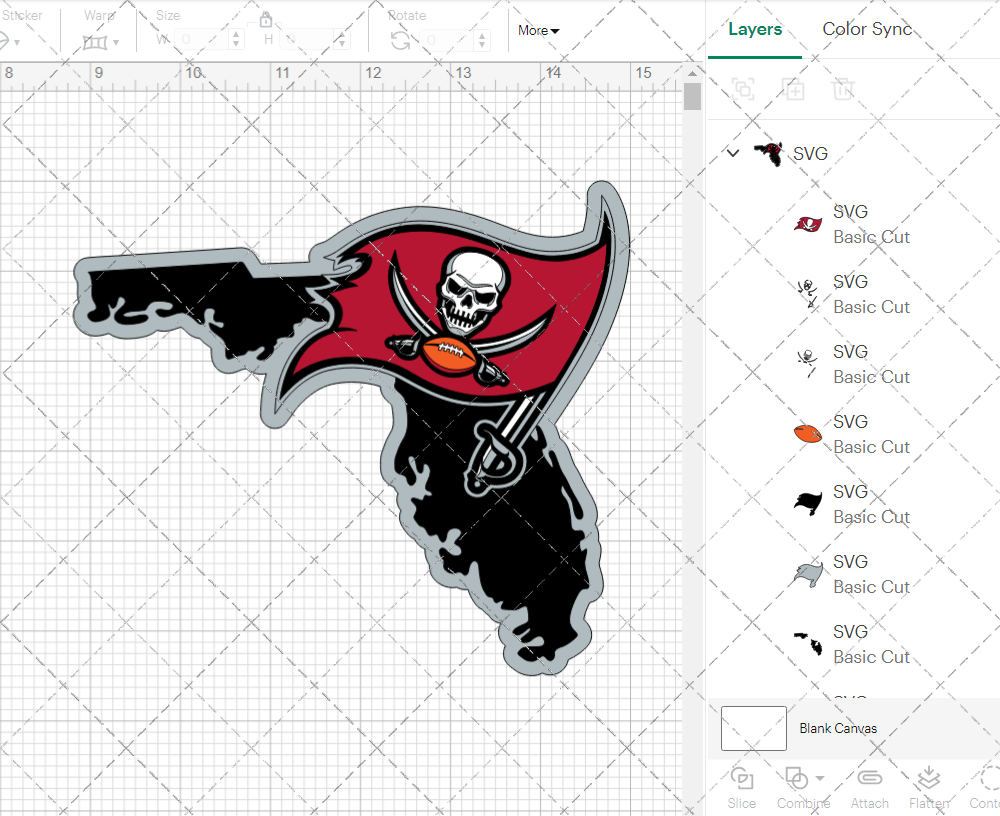Select the red flag SVG layer thumbnail
Image resolution: width=1000 pixels, height=816 pixels.
(807, 225)
